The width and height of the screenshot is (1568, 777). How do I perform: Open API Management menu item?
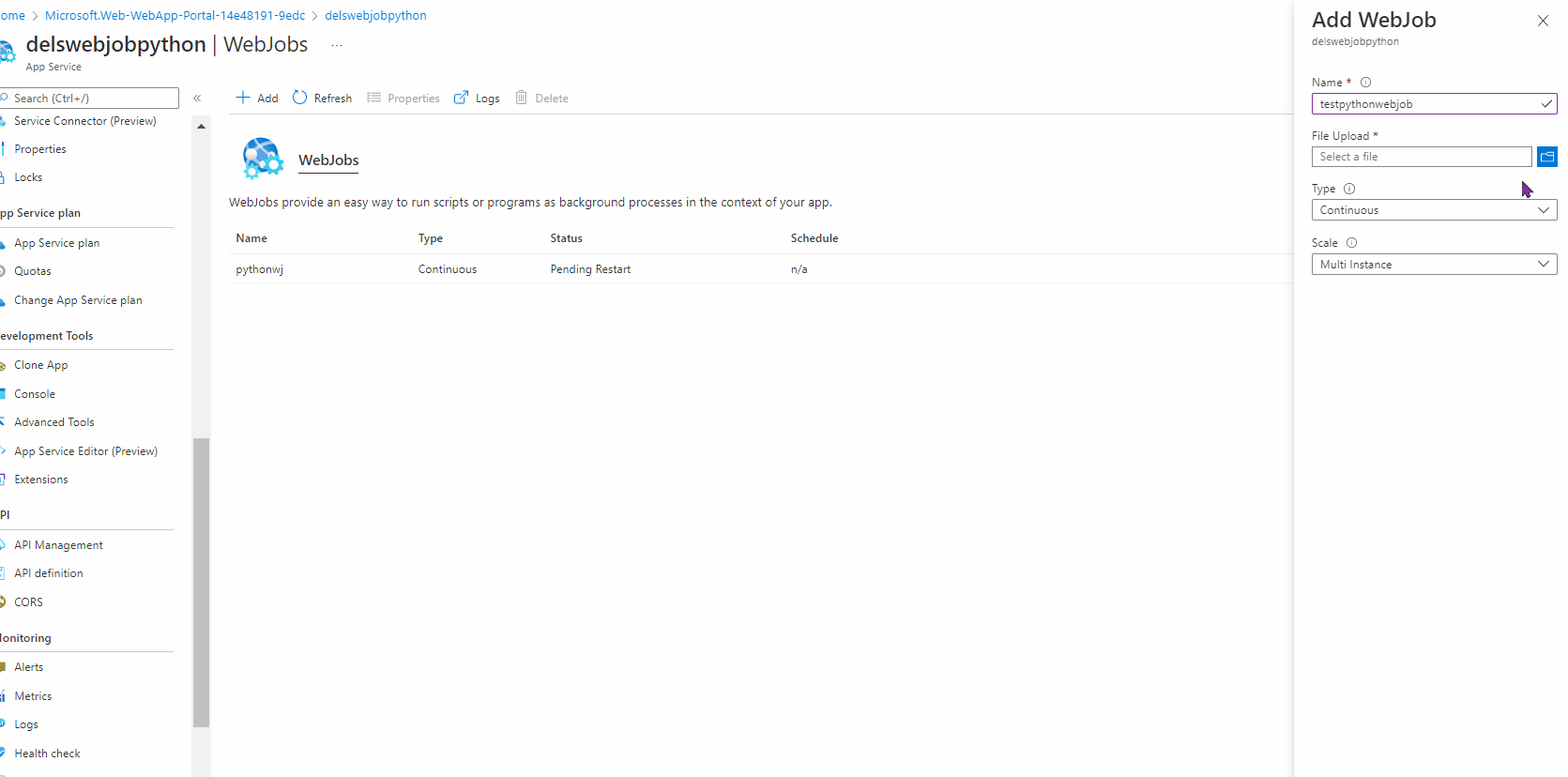58,545
